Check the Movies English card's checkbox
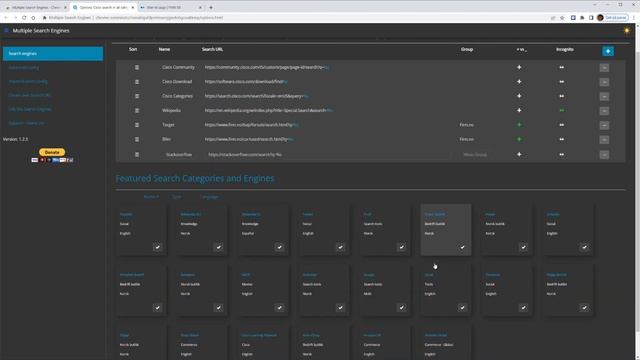640x360 pixels. (x=280, y=307)
